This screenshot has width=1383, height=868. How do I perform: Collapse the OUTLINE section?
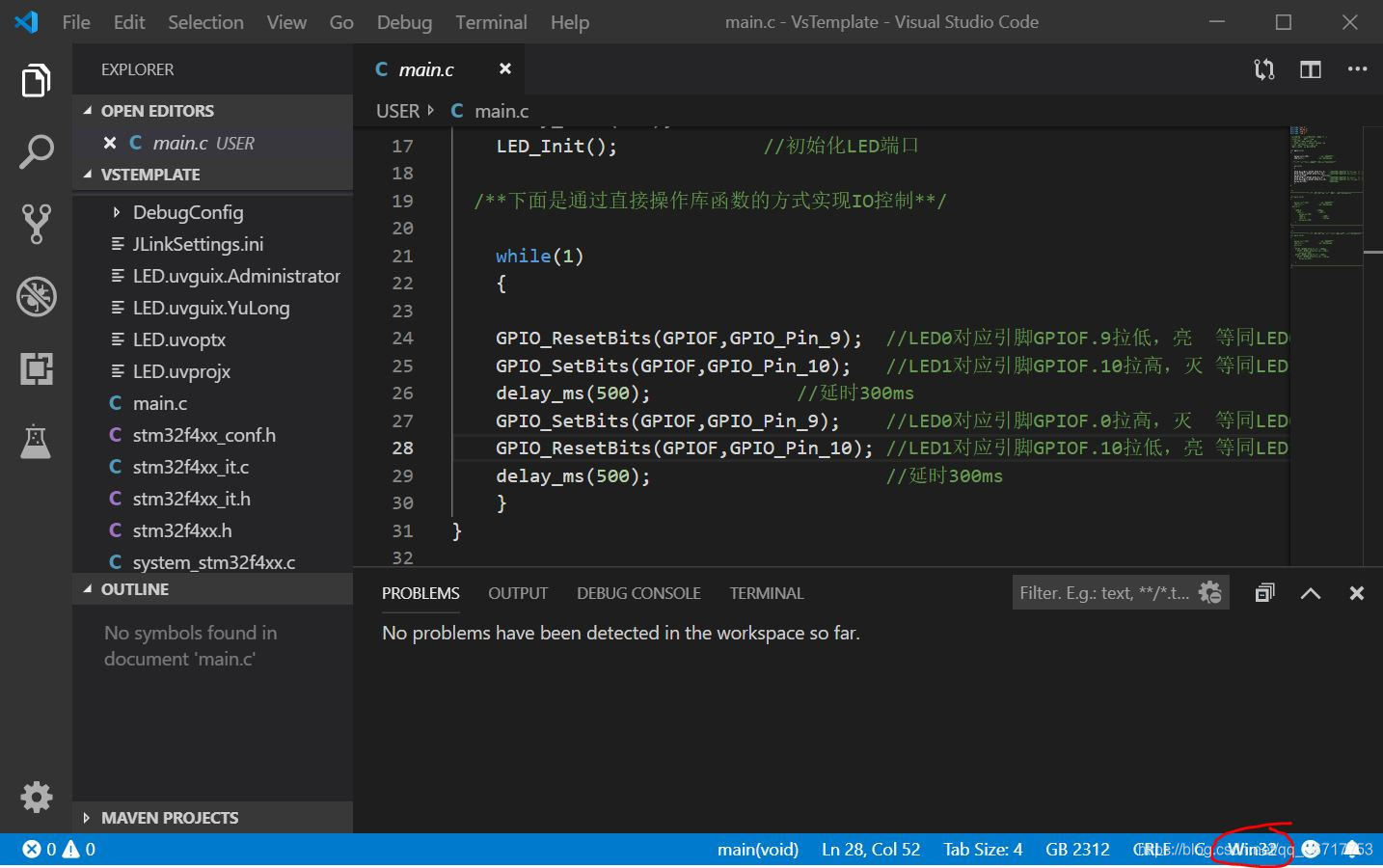point(212,589)
